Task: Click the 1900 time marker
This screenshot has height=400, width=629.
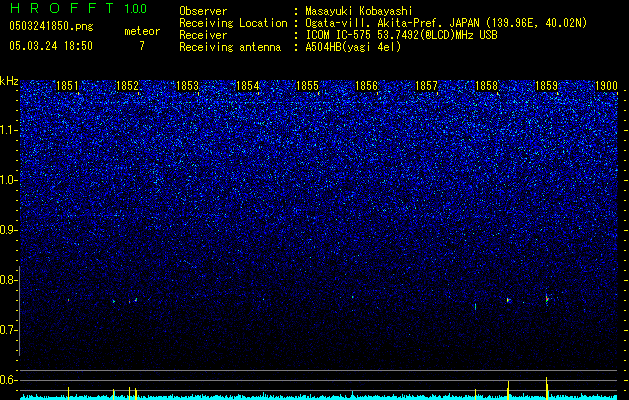Action: [606, 86]
